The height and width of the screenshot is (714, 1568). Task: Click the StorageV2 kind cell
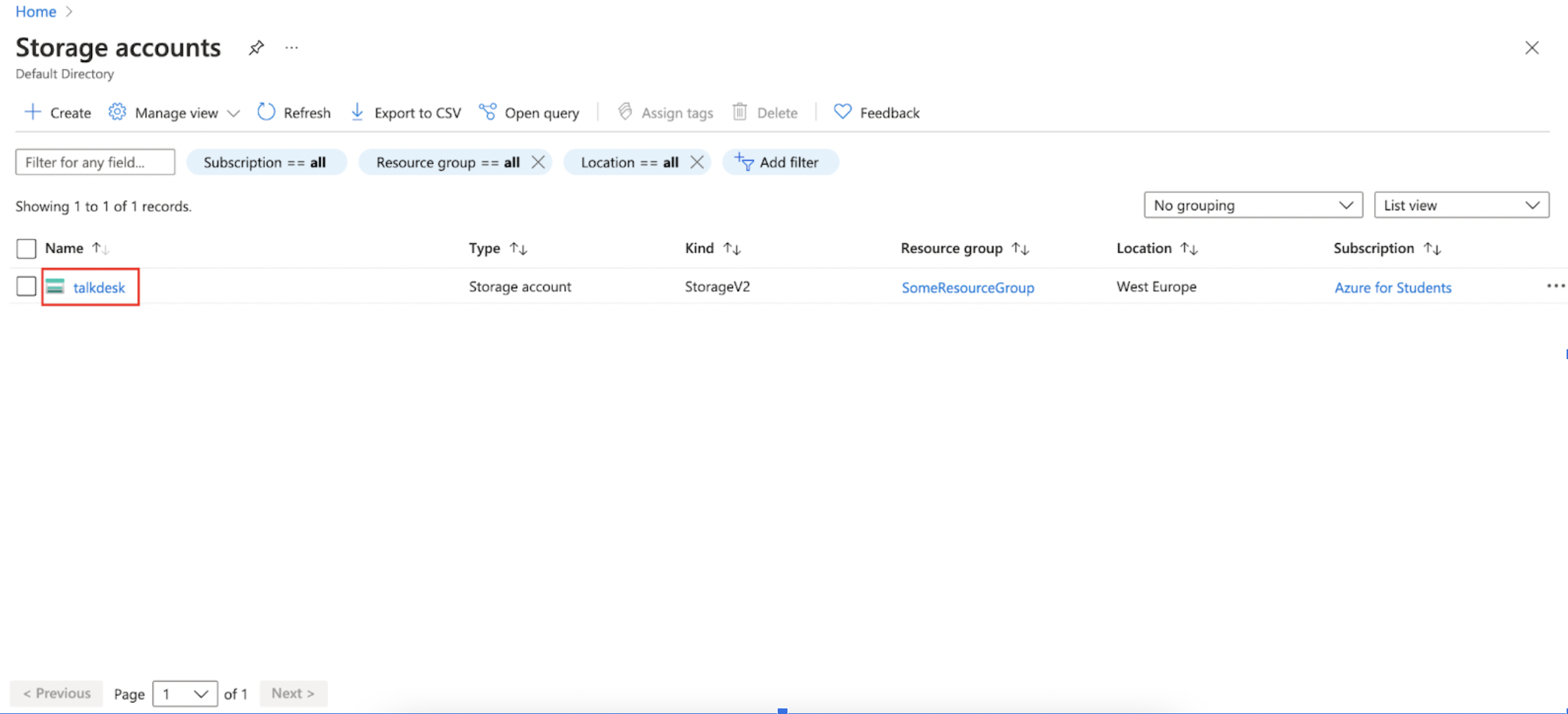(x=717, y=287)
